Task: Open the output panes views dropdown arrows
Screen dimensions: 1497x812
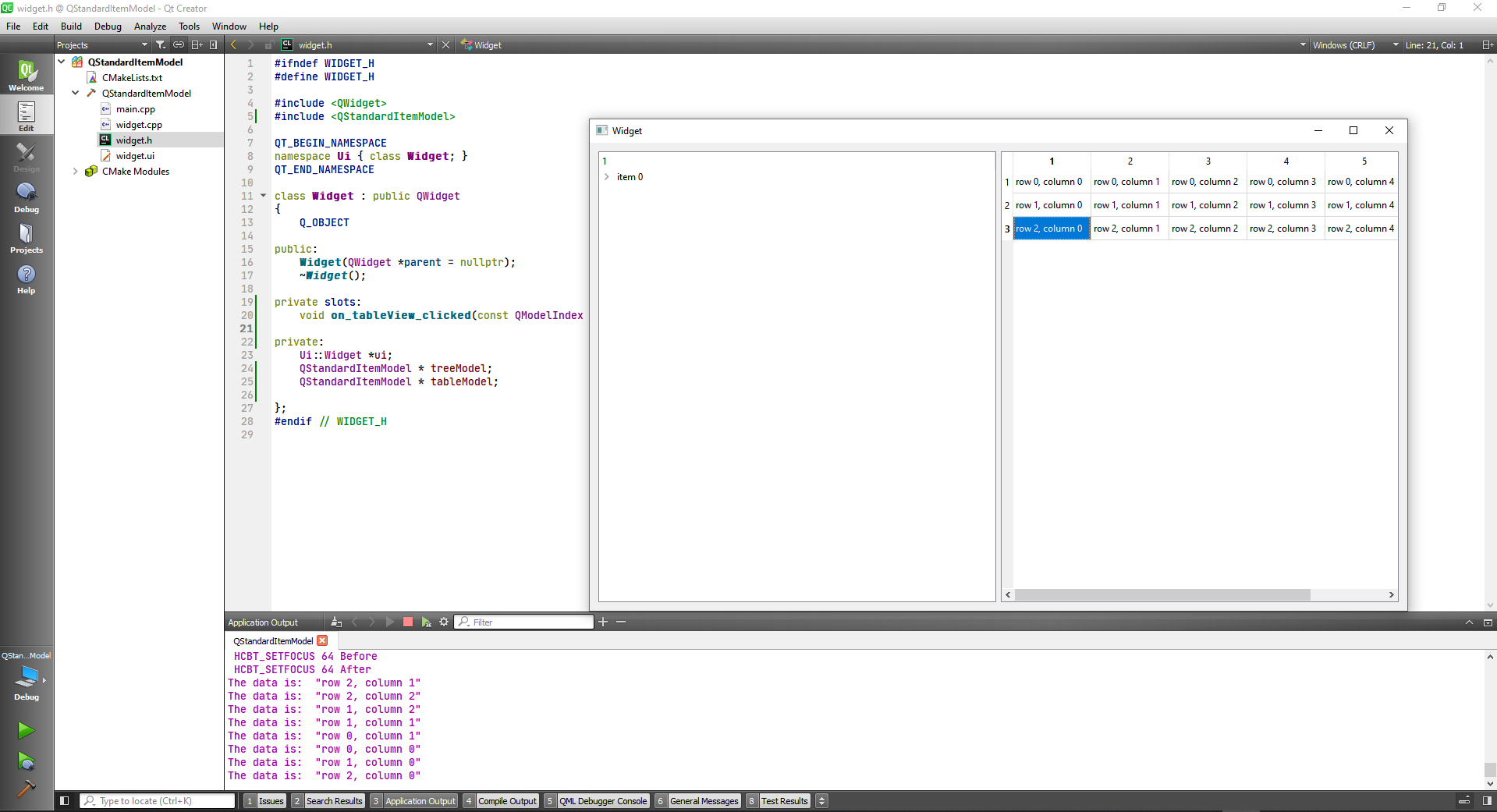Action: pos(821,800)
